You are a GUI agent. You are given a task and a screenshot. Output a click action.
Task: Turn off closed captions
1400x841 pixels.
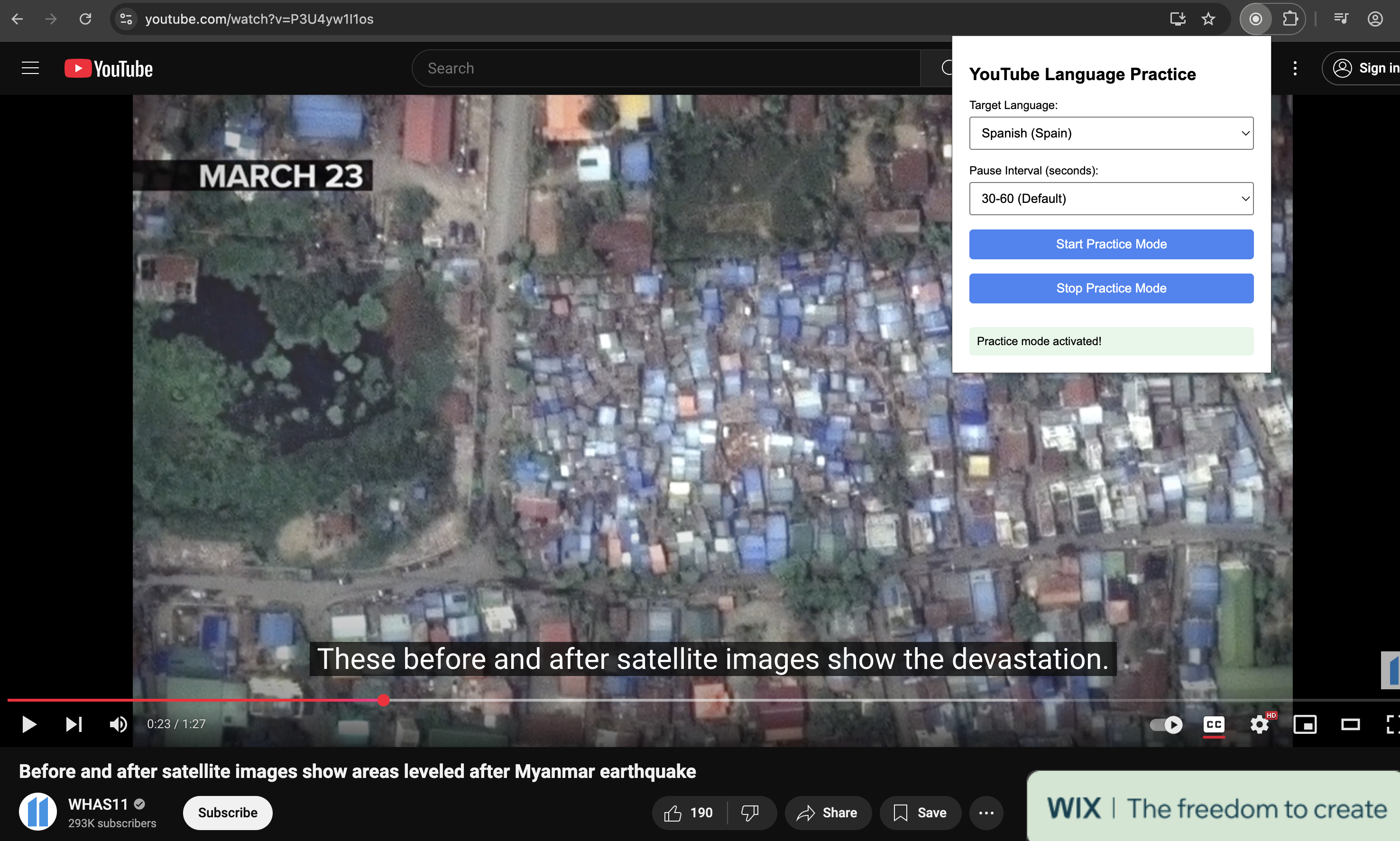pos(1214,724)
